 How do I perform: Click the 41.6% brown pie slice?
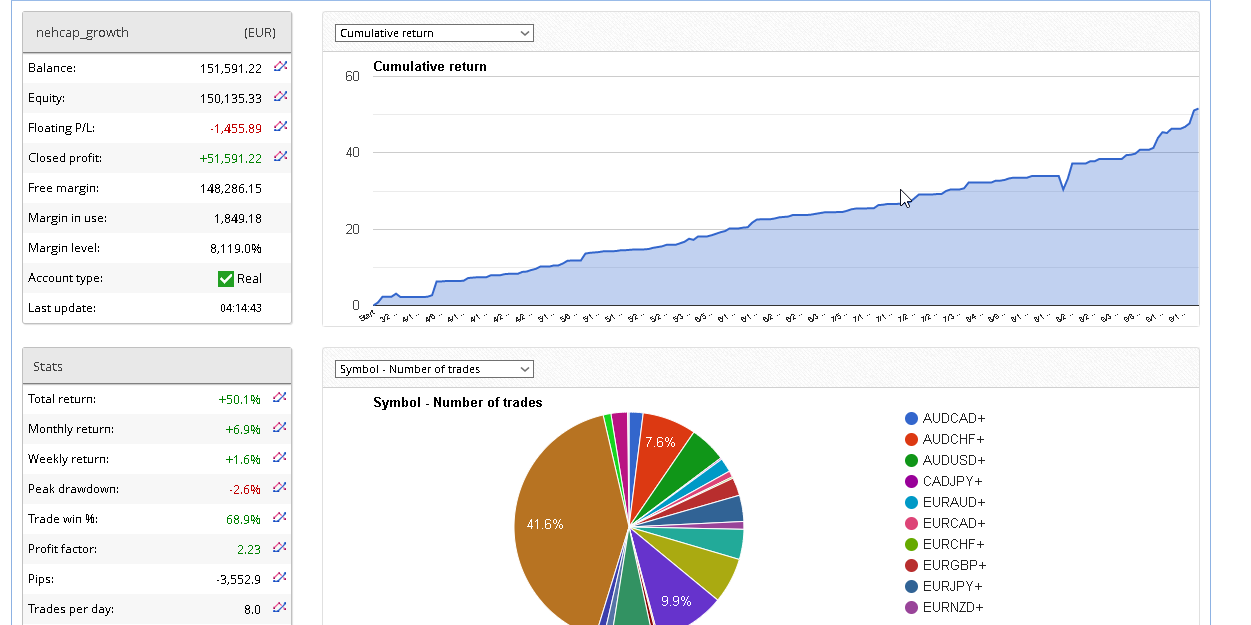click(560, 520)
